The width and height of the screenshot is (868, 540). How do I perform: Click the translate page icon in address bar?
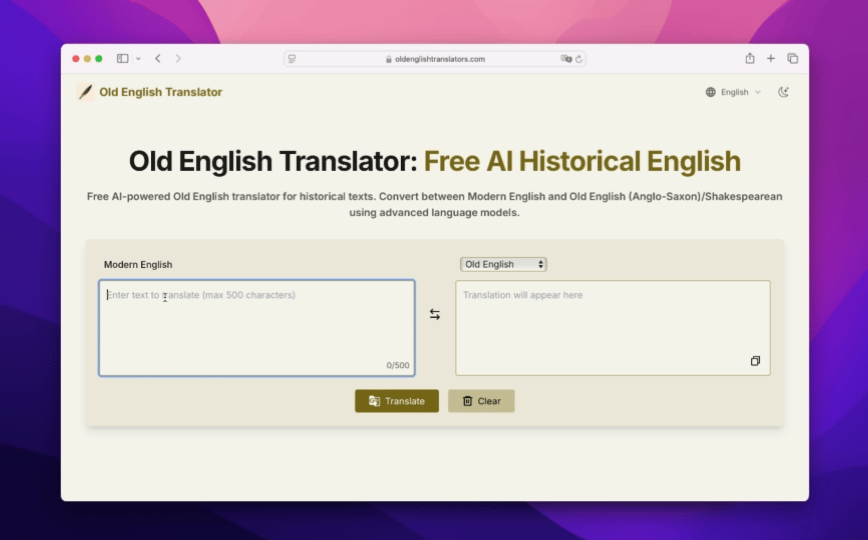click(x=566, y=59)
